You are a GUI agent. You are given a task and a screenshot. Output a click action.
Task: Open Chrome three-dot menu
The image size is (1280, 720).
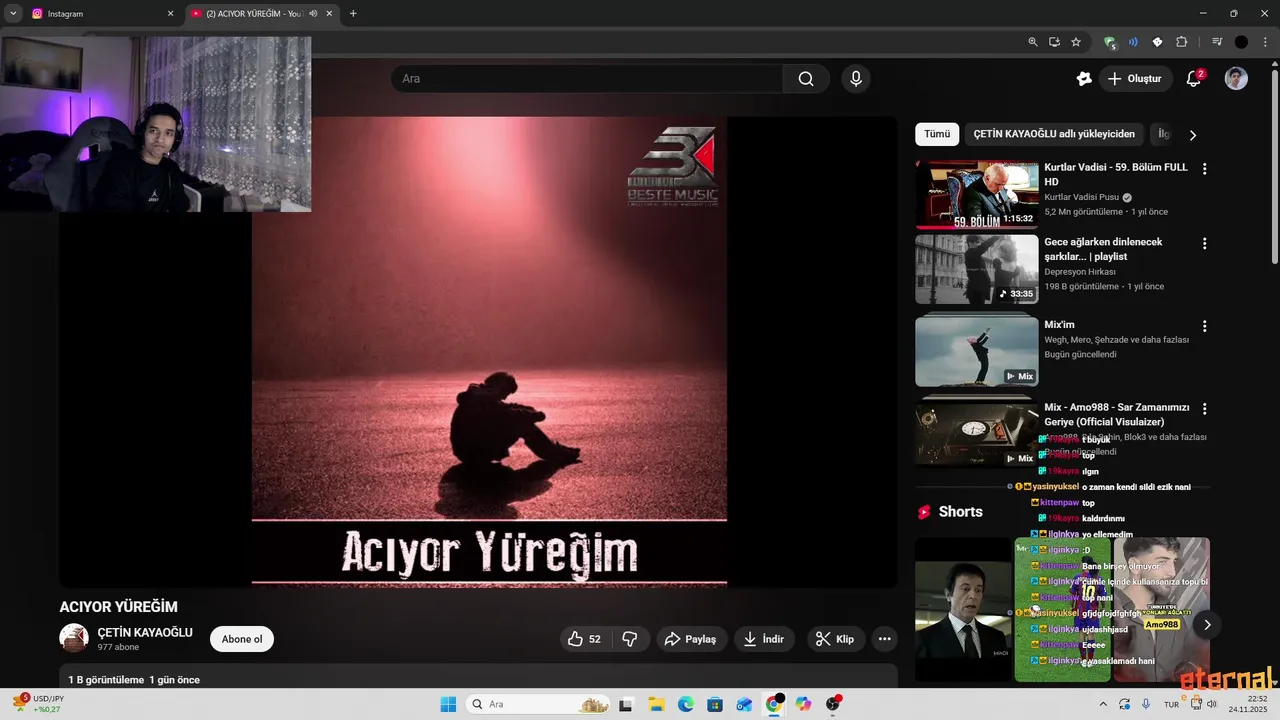click(x=1264, y=42)
